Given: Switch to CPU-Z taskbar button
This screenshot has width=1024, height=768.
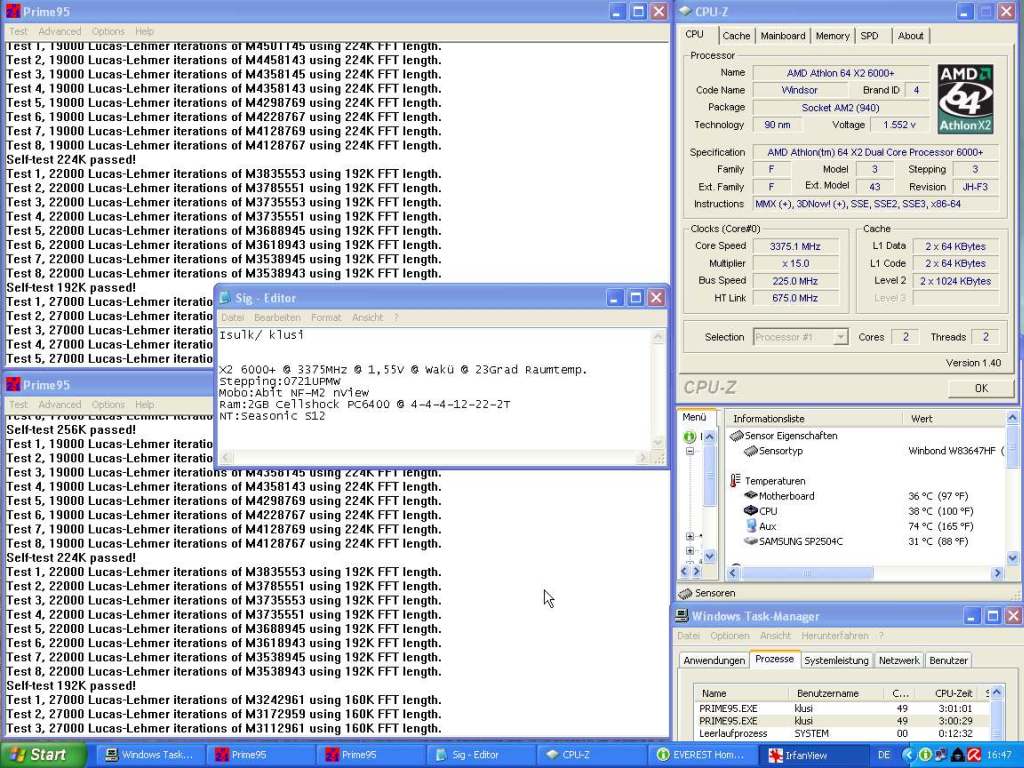Looking at the screenshot, I should click(593, 755).
